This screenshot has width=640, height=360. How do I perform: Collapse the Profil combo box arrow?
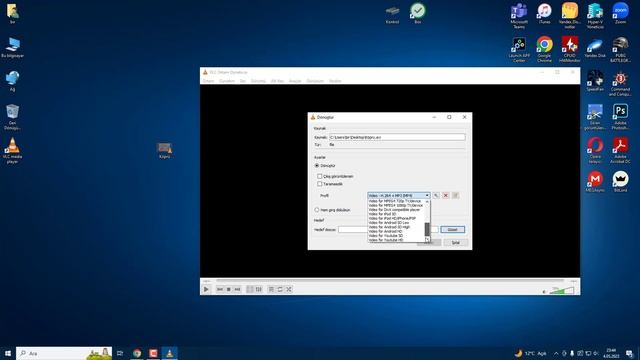click(427, 196)
